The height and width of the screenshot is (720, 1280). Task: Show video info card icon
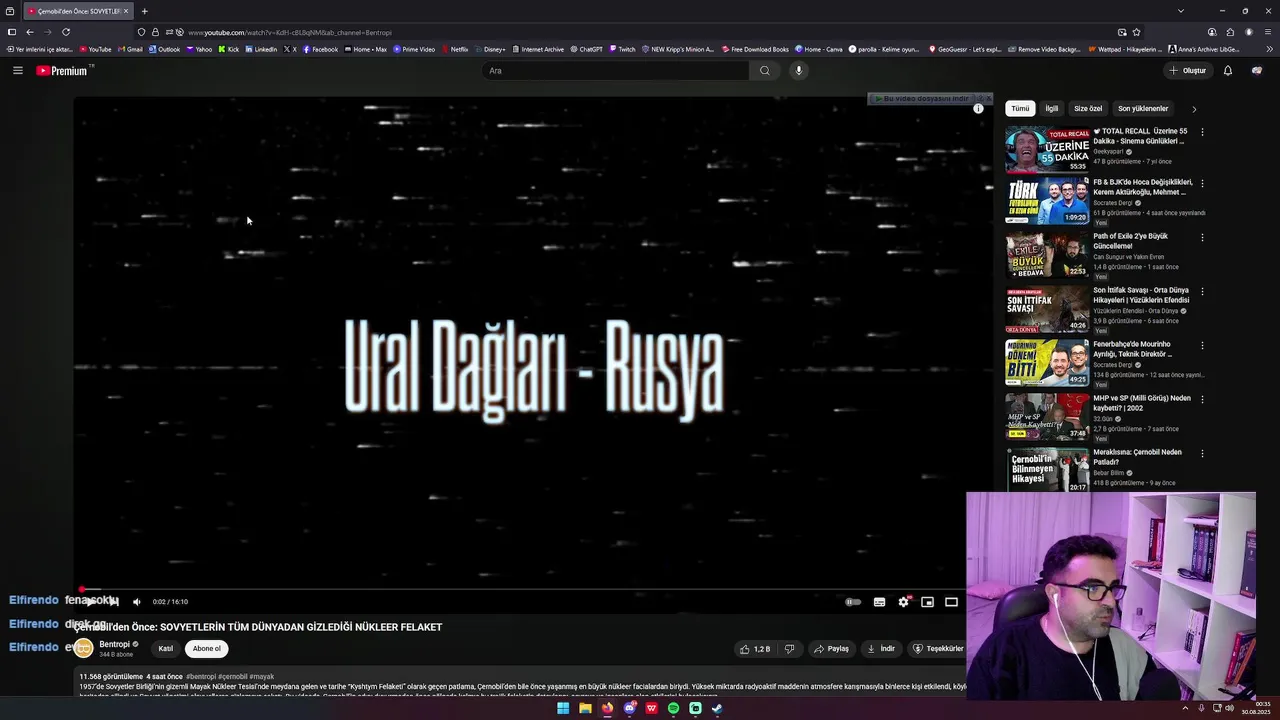coord(978,109)
